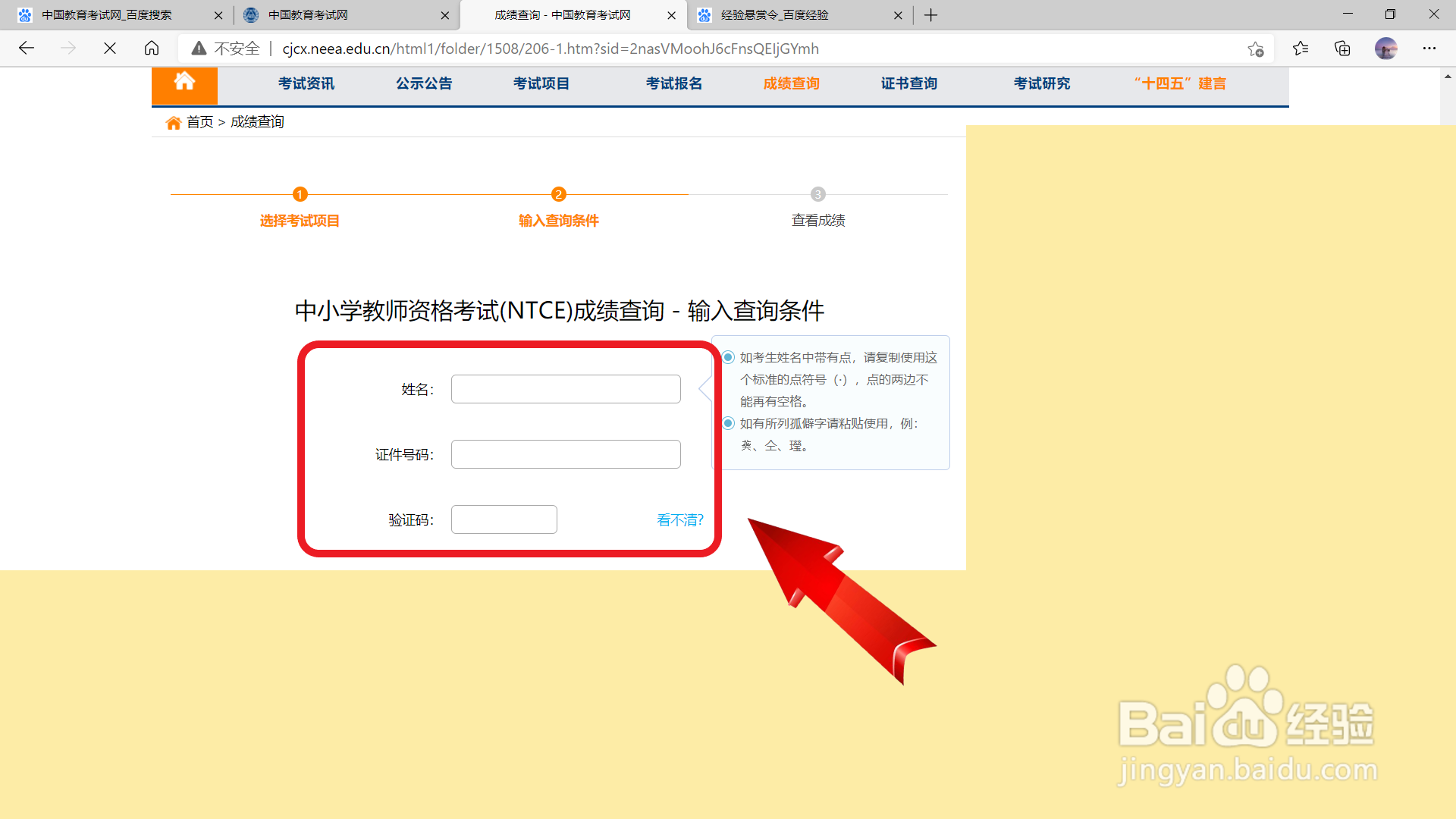The height and width of the screenshot is (819, 1456).
Task: Open the 考试资讯 menu item
Action: 306,83
